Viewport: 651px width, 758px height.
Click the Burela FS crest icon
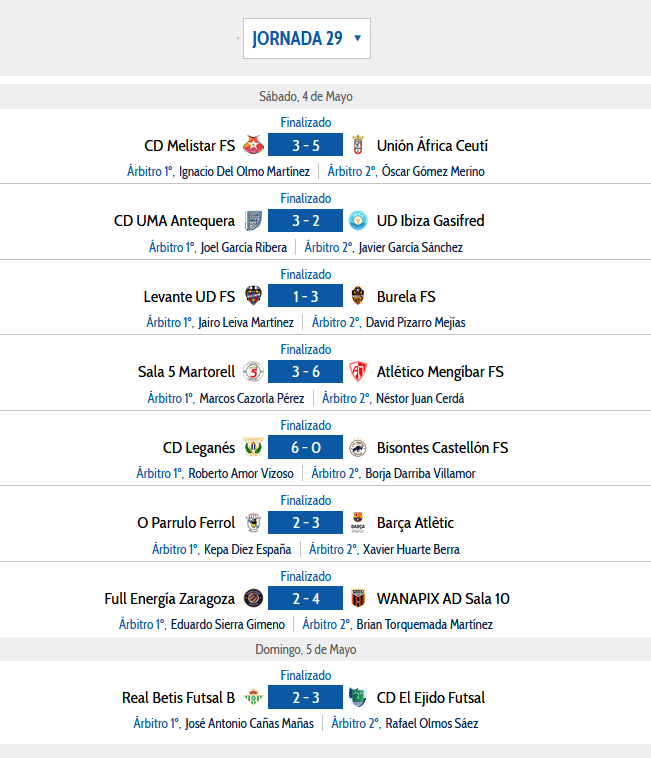[x=358, y=296]
